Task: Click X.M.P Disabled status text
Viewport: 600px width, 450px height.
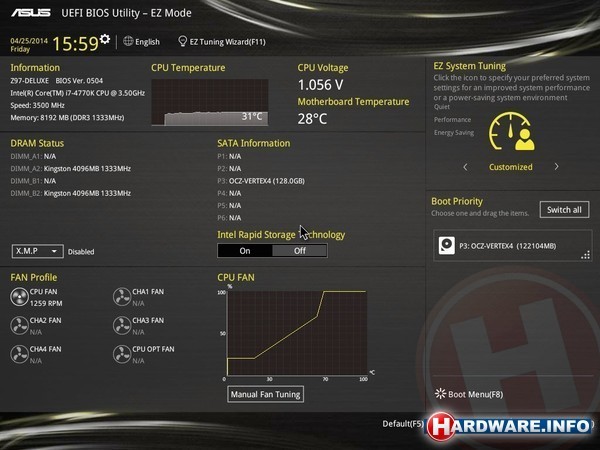Action: coord(81,252)
